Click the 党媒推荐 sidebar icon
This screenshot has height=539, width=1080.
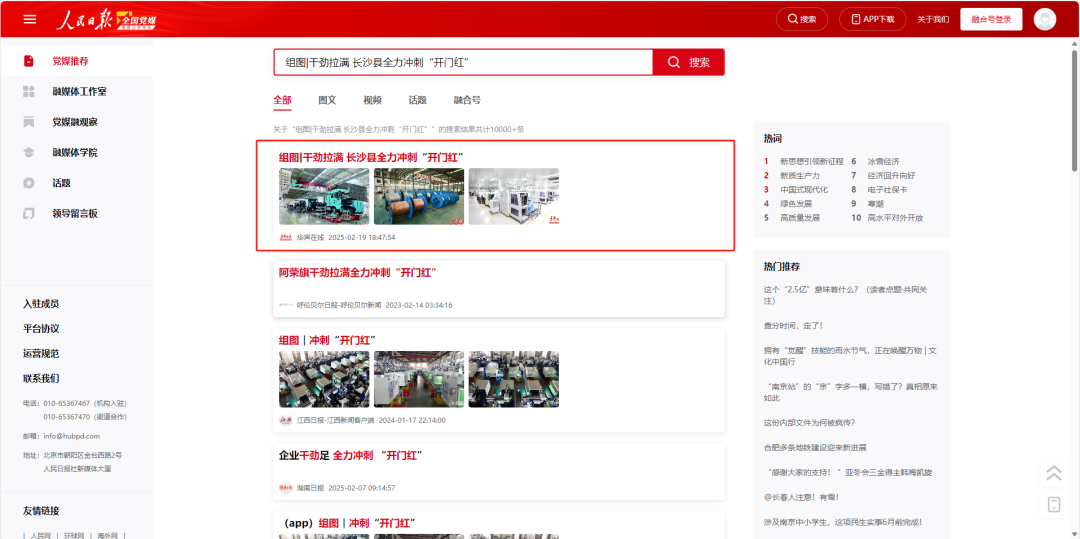tap(29, 61)
